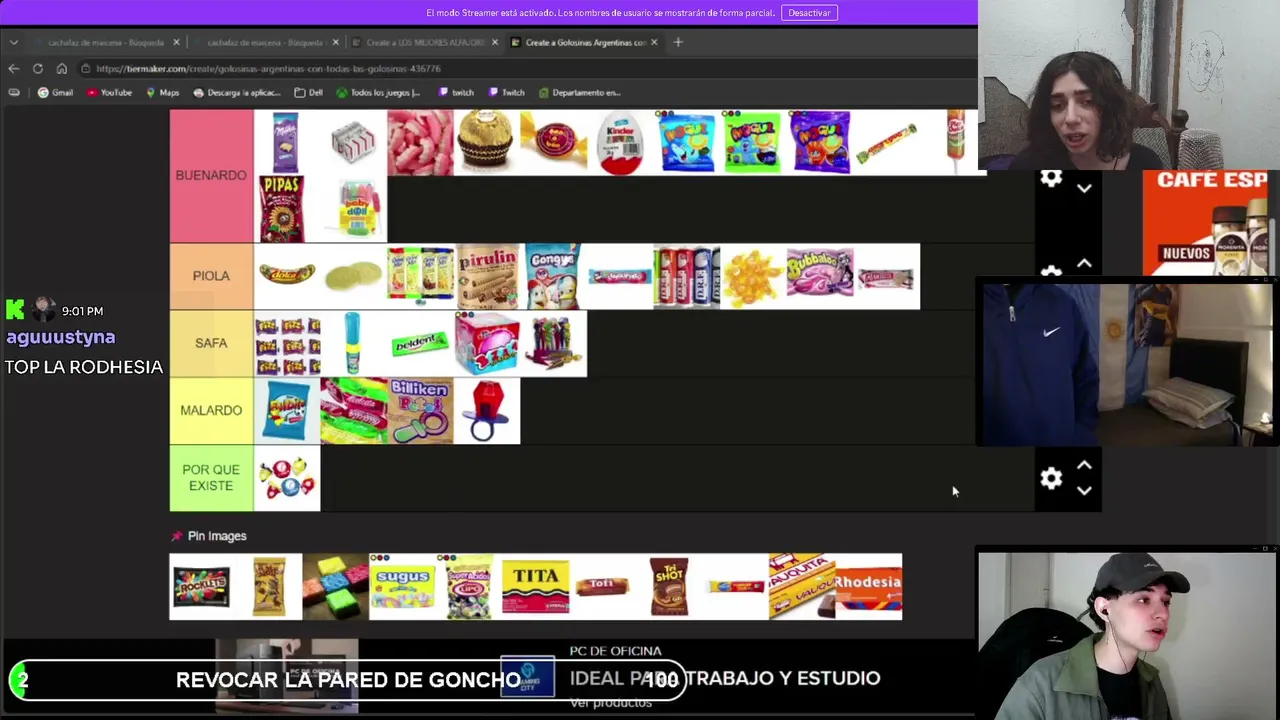Click the SAFA tier label
Image resolution: width=1280 pixels, height=720 pixels.
coord(211,343)
